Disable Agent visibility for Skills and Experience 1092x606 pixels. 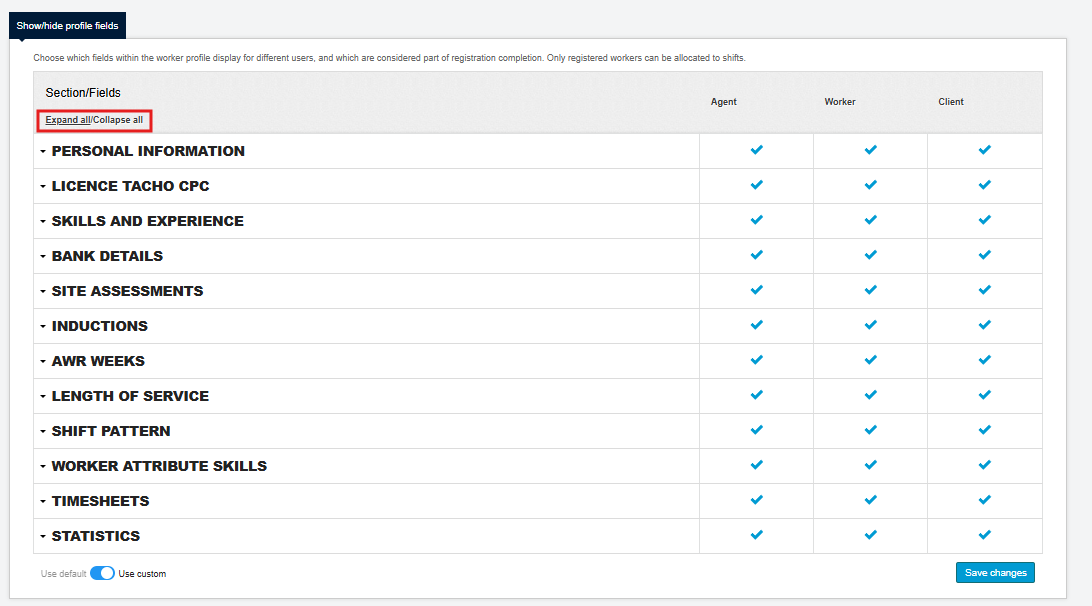(756, 220)
